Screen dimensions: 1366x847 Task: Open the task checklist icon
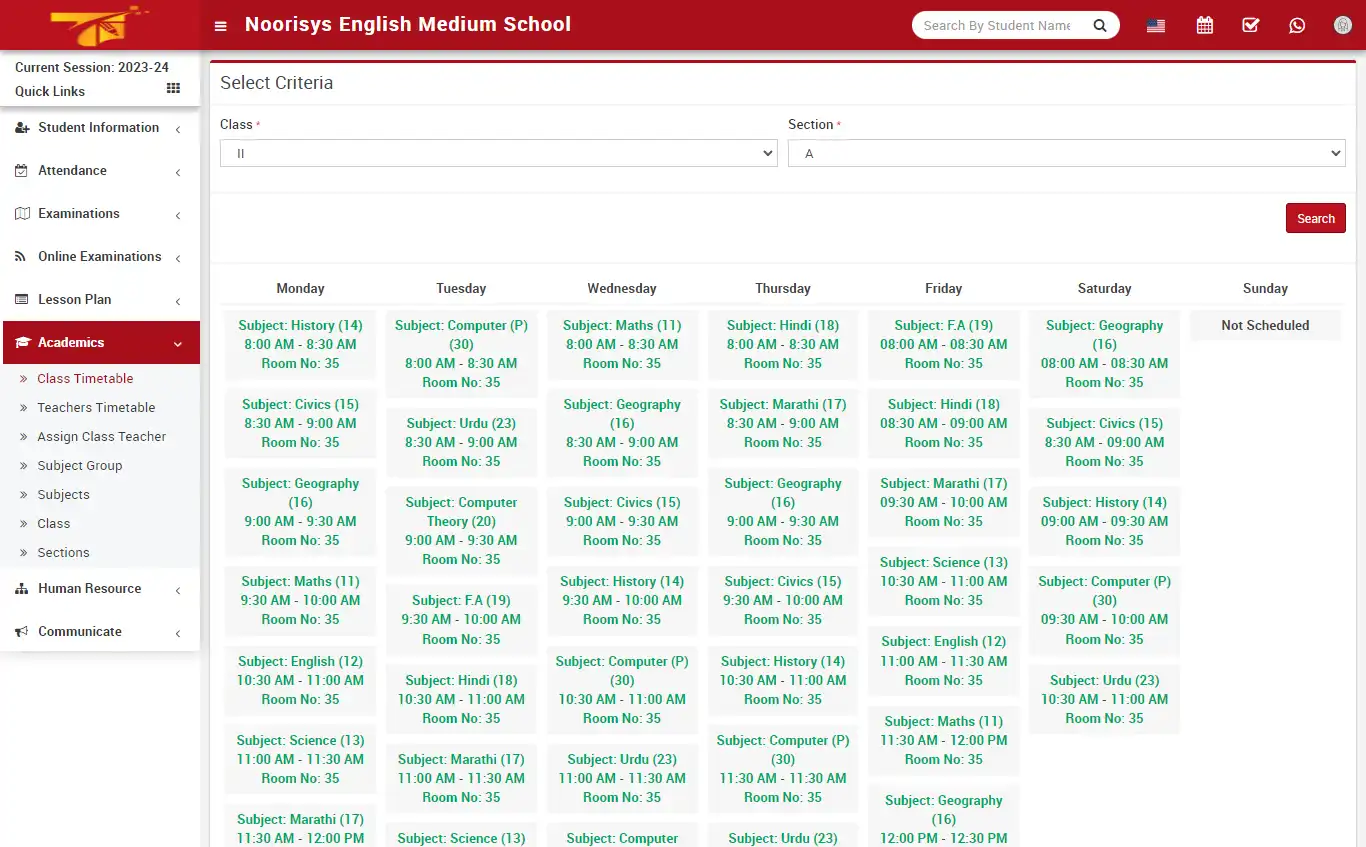pos(1250,24)
